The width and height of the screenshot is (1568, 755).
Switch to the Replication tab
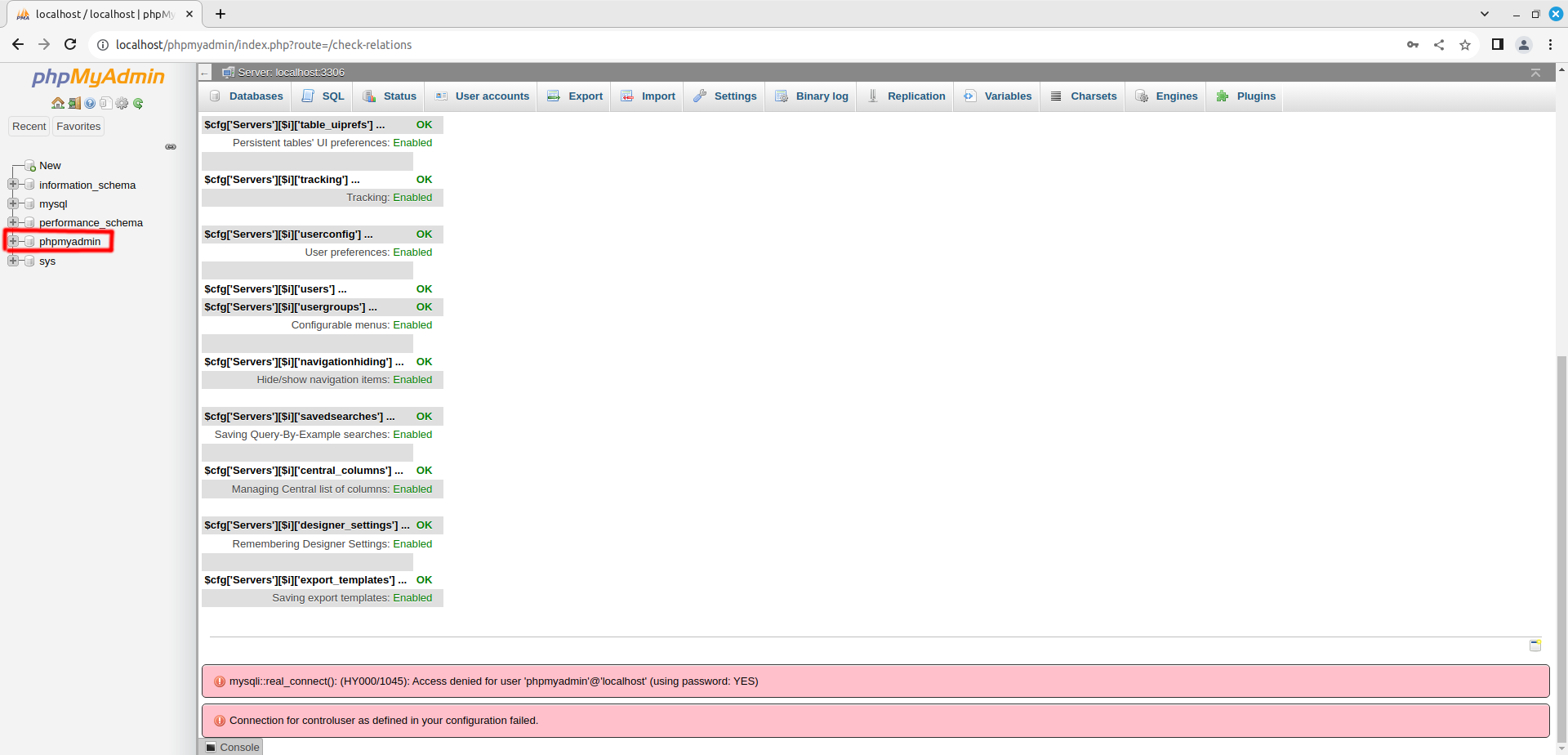coord(906,96)
